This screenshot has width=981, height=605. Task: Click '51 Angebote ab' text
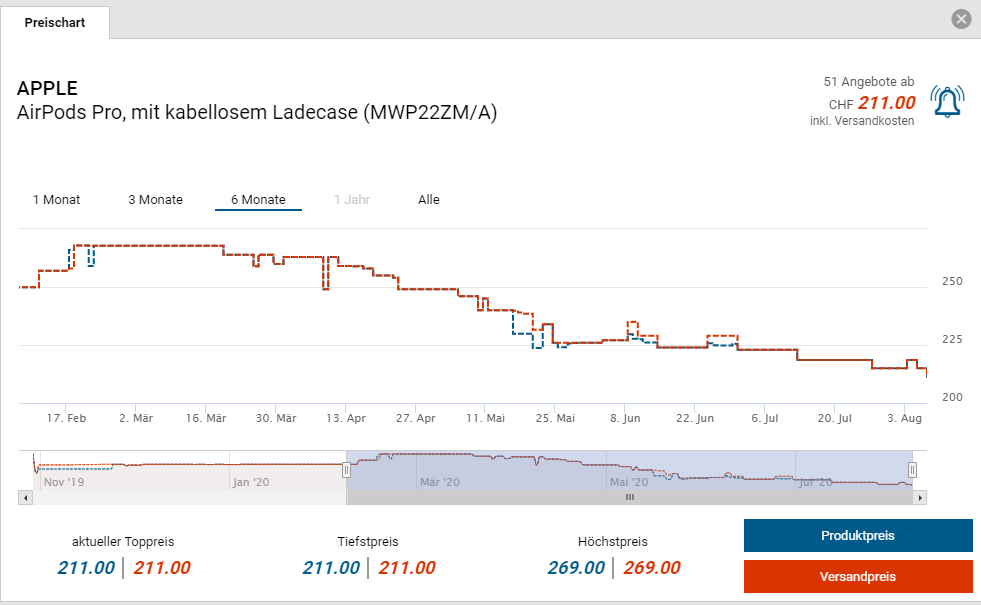pyautogui.click(x=868, y=81)
